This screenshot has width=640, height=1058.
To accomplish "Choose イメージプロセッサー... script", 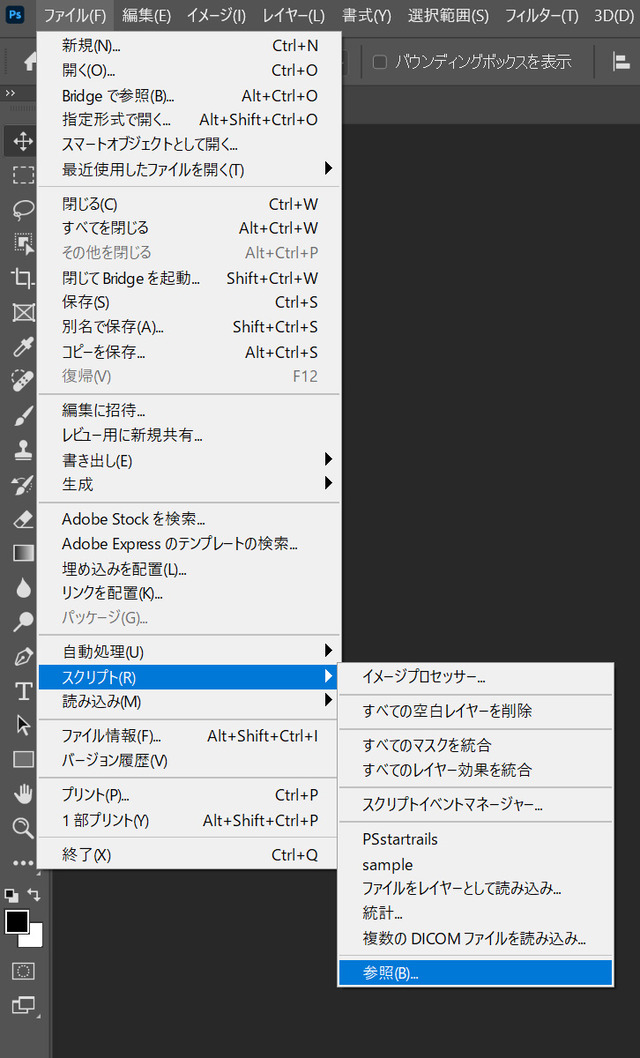I will [475, 676].
